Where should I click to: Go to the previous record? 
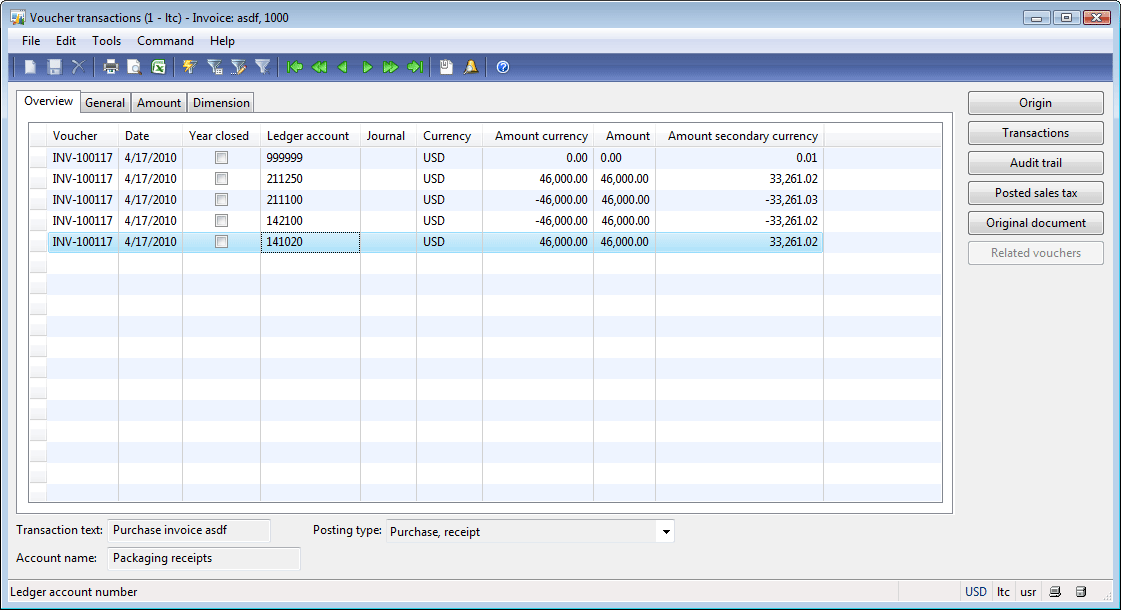pos(343,67)
